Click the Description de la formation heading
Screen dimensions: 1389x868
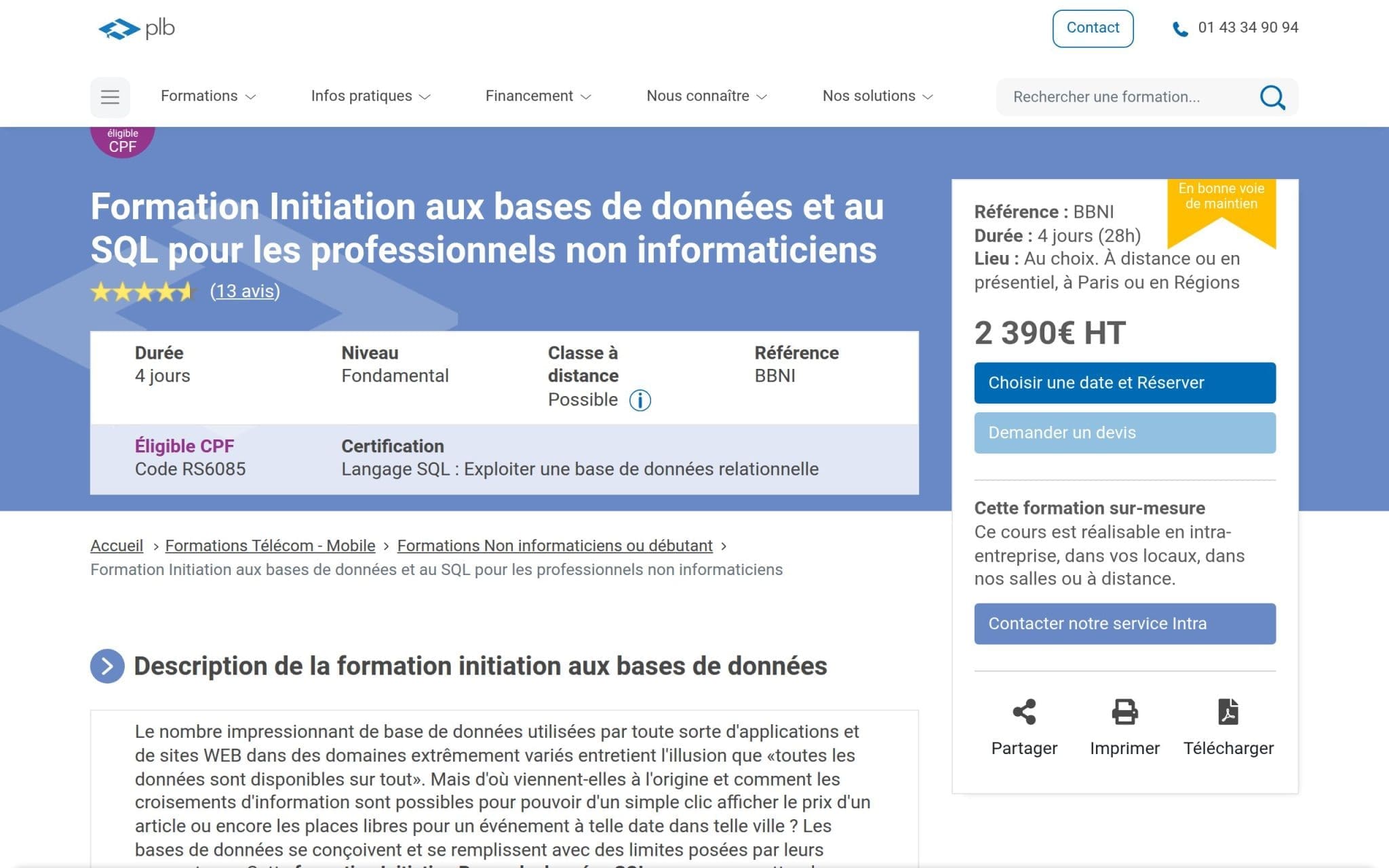480,666
